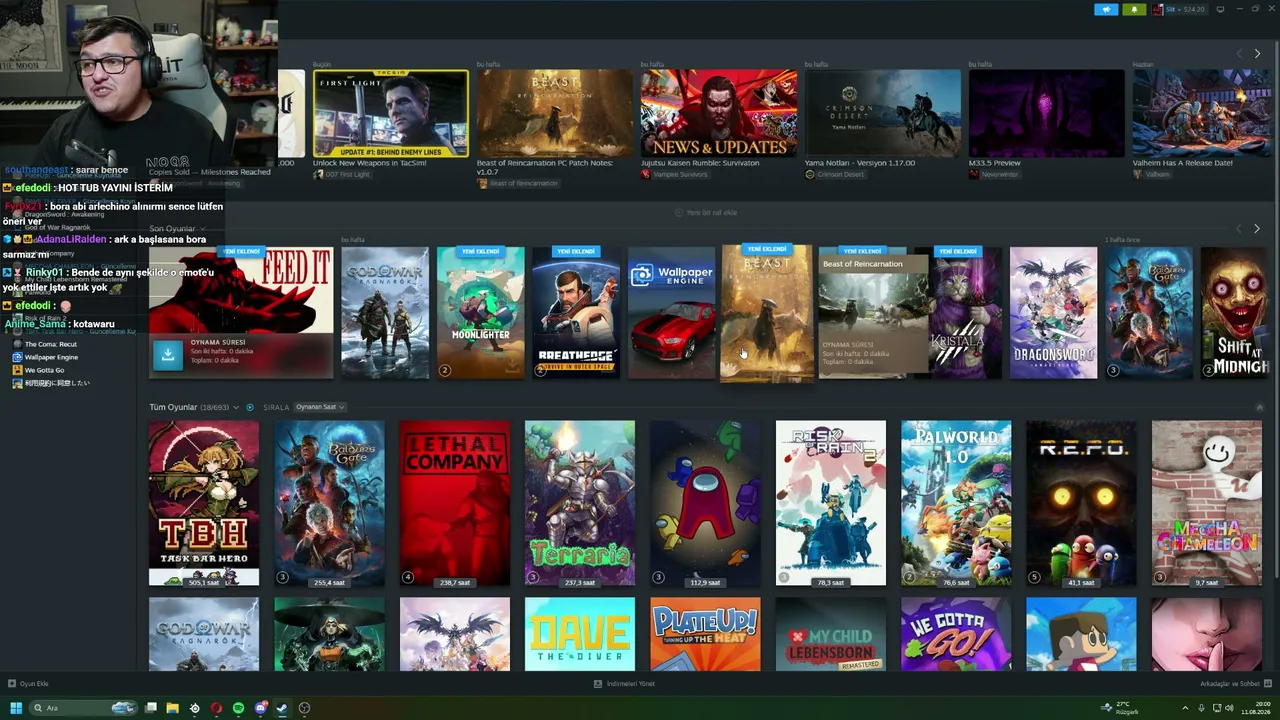
Task: Open R.E.P.O. game tile
Action: [x=1081, y=503]
